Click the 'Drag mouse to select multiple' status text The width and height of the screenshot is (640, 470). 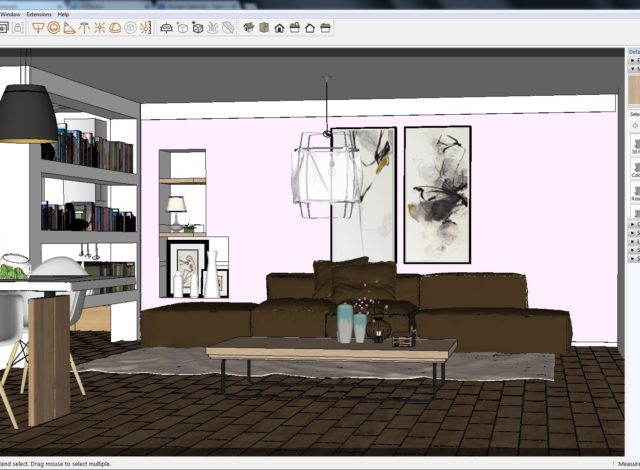tap(69, 464)
